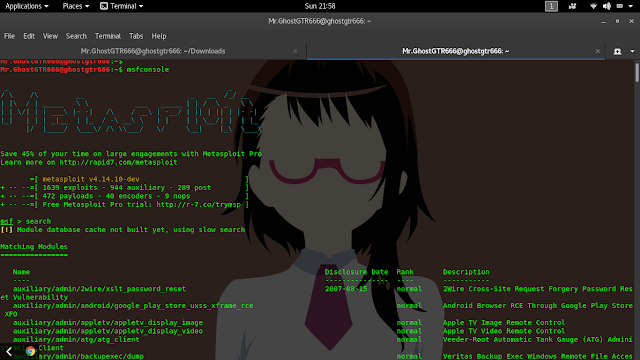Select workspace indicator 1
Viewport: 640px width, 360px height.
551,6
